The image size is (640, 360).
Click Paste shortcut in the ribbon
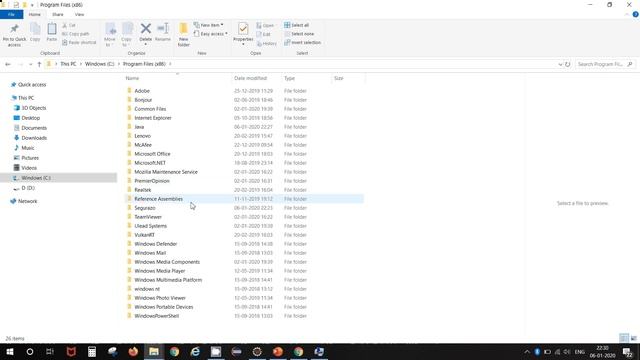79,42
